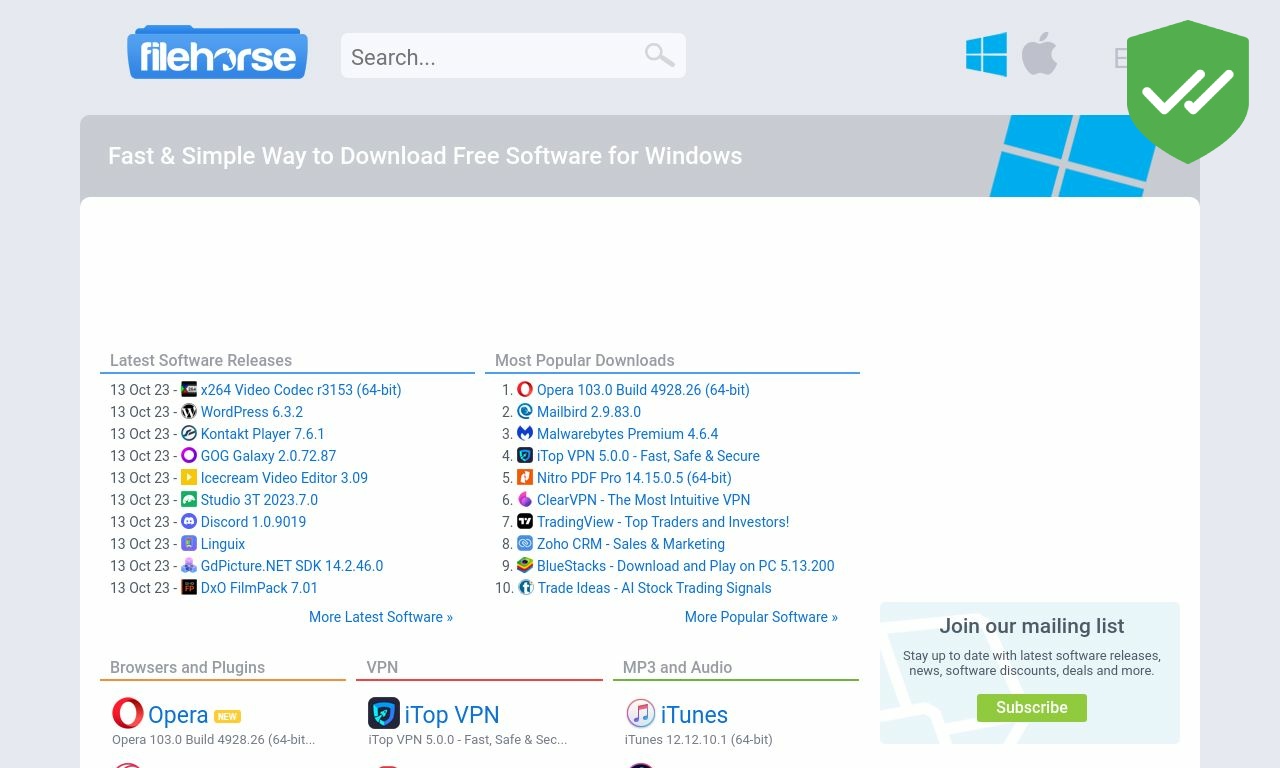Open WordPress 6.3.2 link
This screenshot has width=1280, height=768.
pyautogui.click(x=252, y=412)
